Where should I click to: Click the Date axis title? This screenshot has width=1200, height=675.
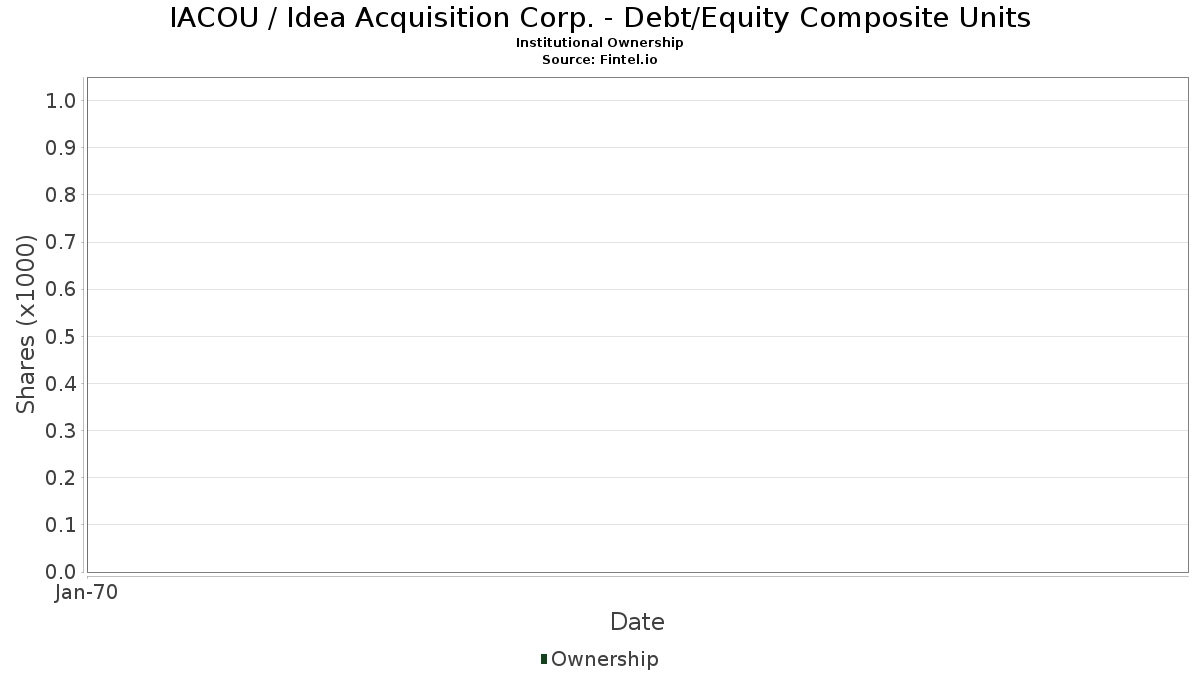click(637, 622)
